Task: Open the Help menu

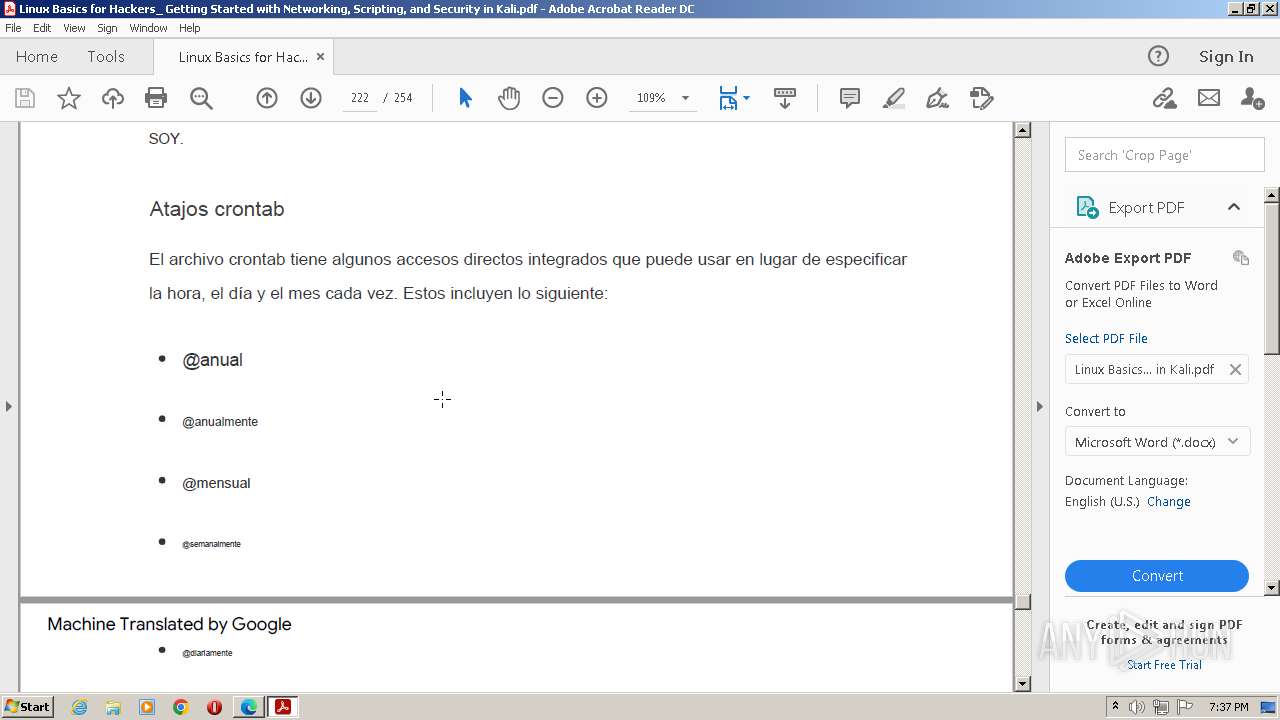Action: point(190,28)
